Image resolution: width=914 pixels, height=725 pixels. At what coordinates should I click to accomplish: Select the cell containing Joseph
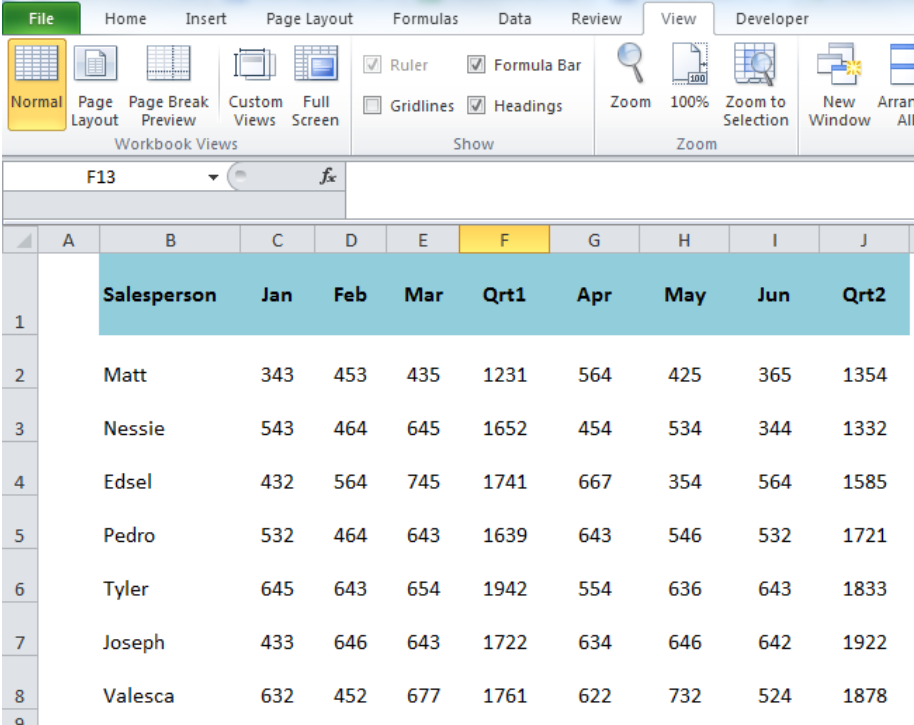(x=170, y=630)
